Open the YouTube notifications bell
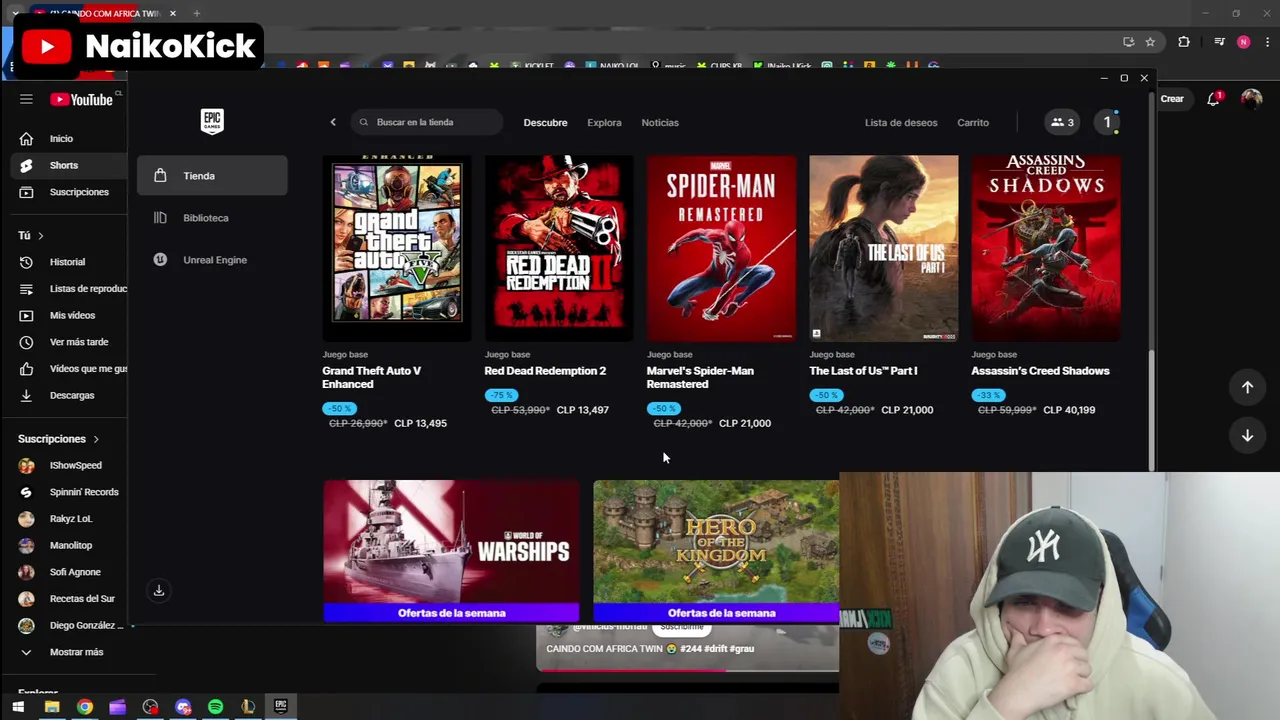 1213,99
